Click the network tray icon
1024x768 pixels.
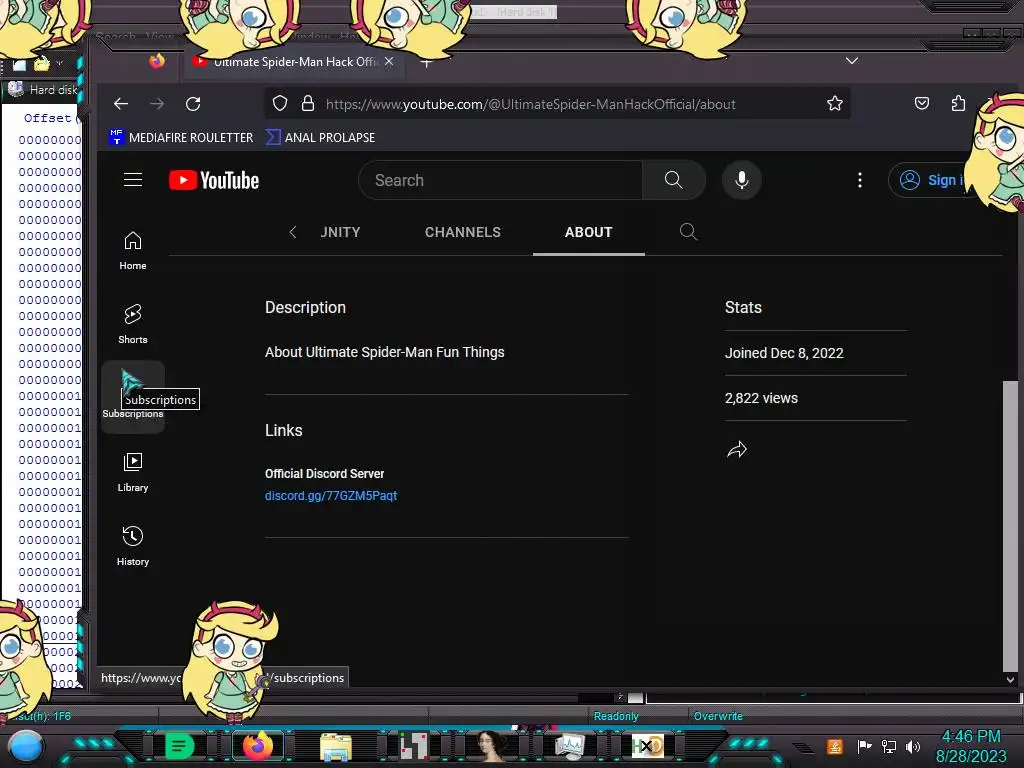889,746
